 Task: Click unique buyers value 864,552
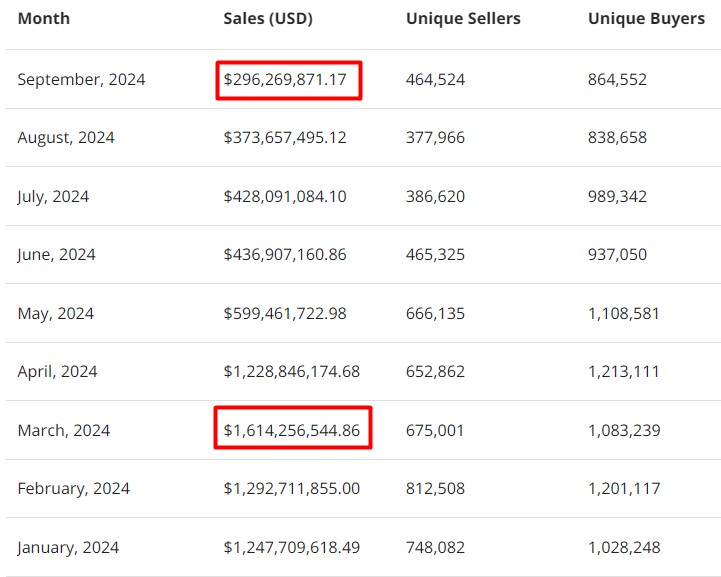coord(617,80)
